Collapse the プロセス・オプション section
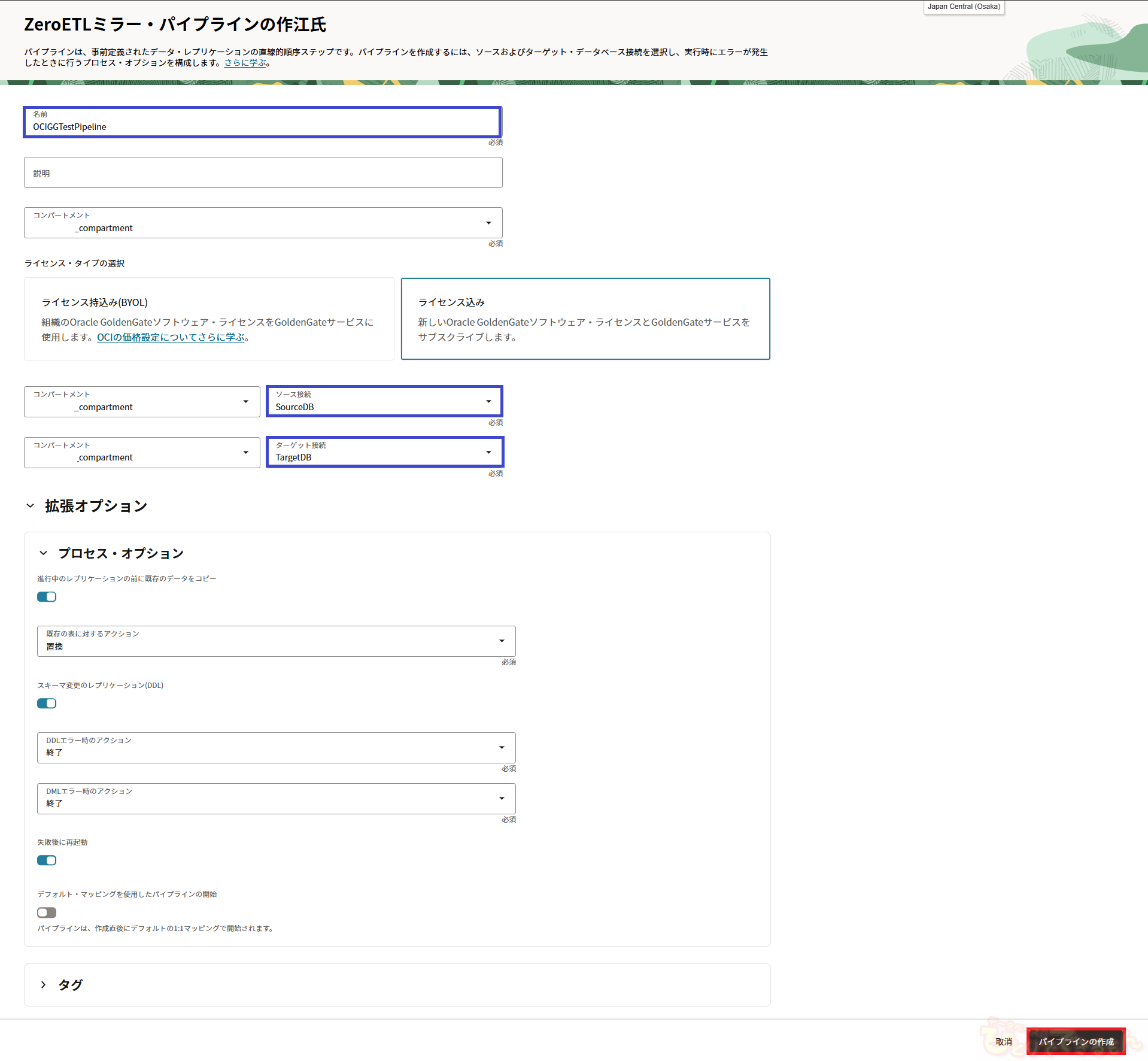 (43, 553)
